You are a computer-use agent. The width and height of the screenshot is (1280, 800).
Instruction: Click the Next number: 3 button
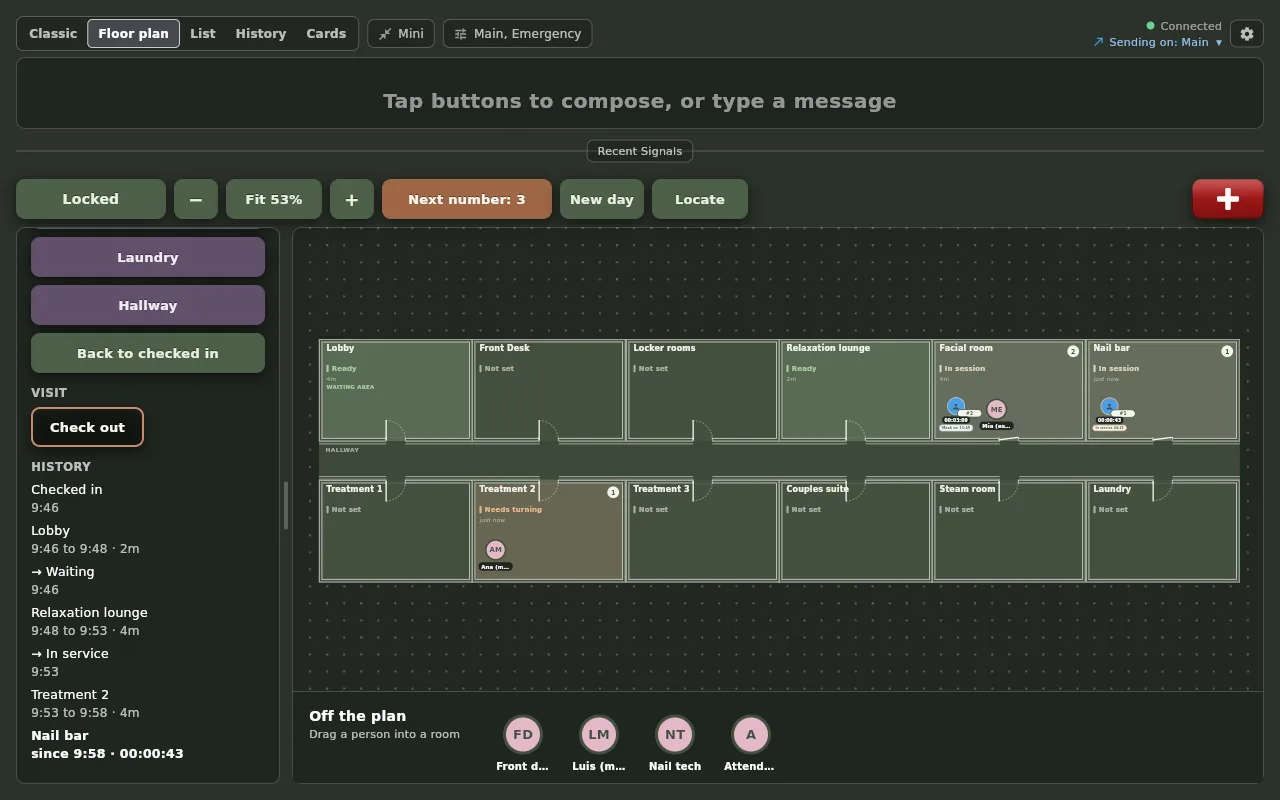click(x=467, y=199)
